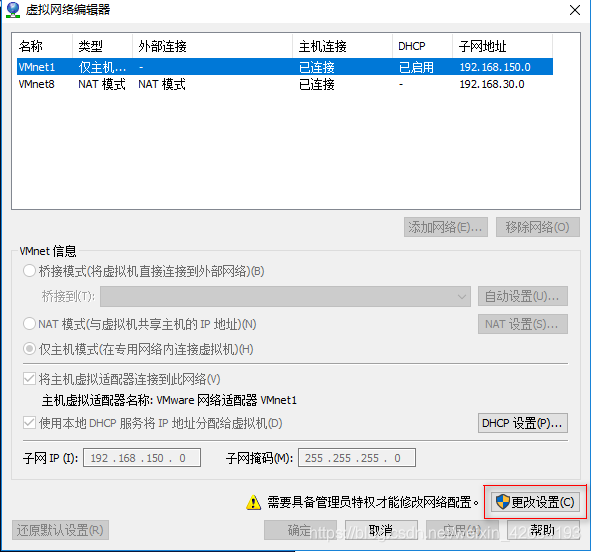Click NAT 模式 type cell of VMnet8
This screenshot has width=591, height=552.
(x=102, y=84)
